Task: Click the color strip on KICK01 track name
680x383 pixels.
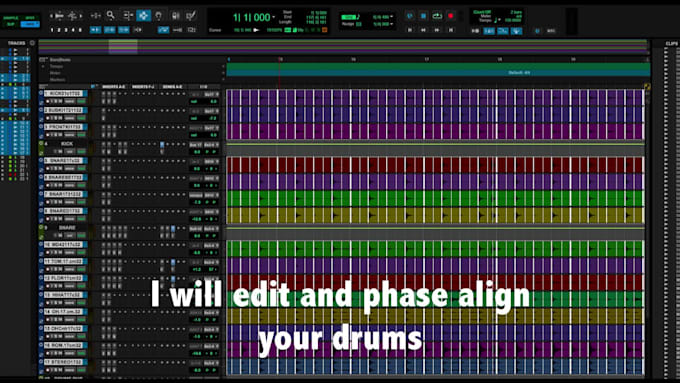Action: [85, 93]
